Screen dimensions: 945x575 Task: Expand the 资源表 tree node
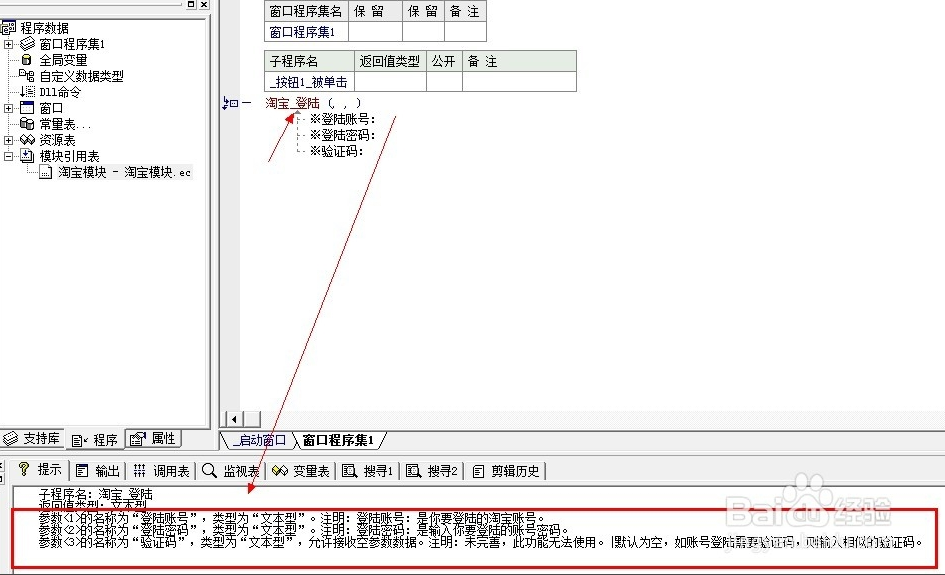pyautogui.click(x=8, y=140)
